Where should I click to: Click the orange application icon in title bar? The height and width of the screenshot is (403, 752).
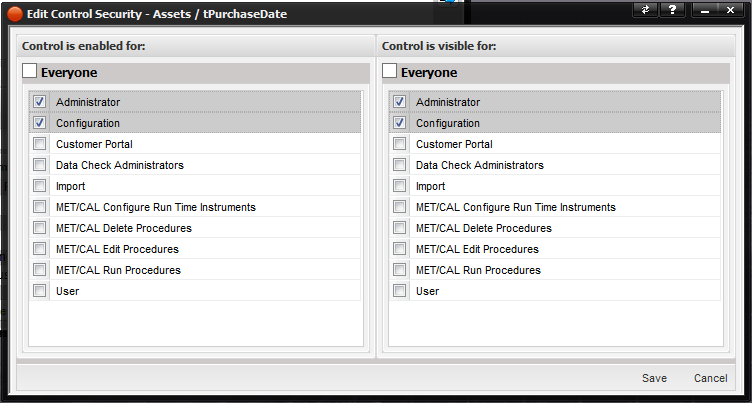tap(15, 14)
